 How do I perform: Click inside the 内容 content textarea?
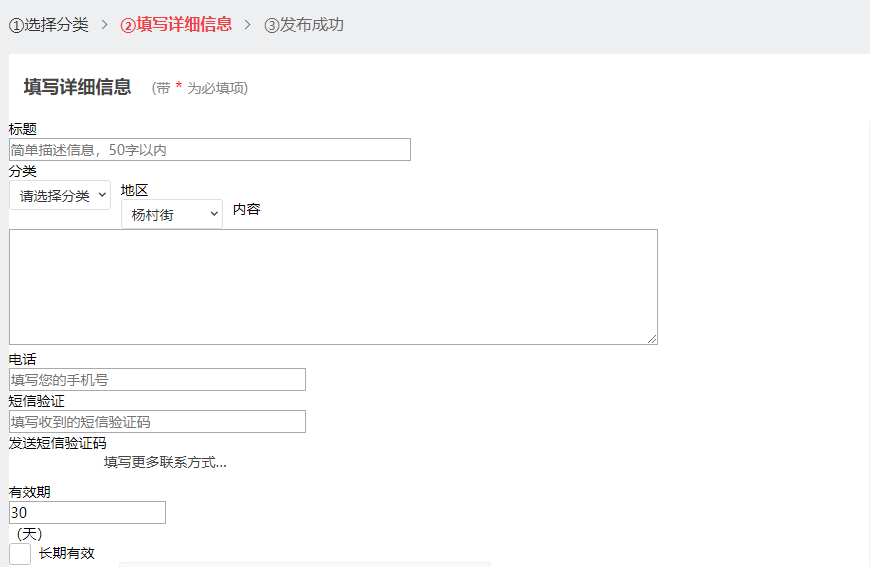click(333, 287)
